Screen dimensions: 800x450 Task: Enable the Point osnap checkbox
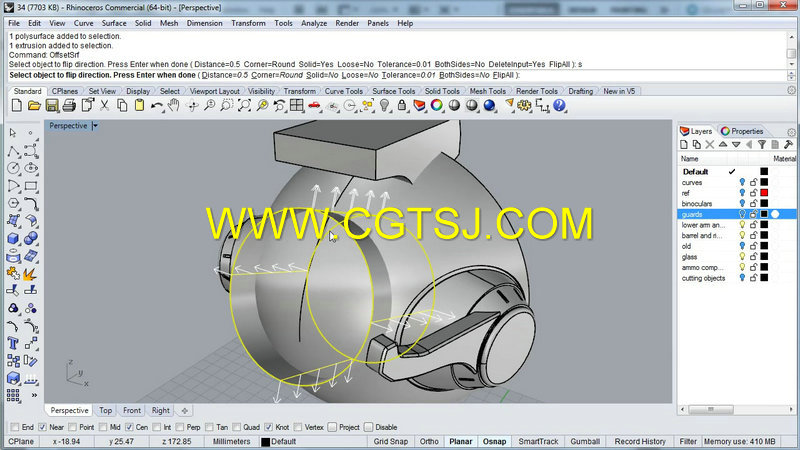tap(72, 427)
